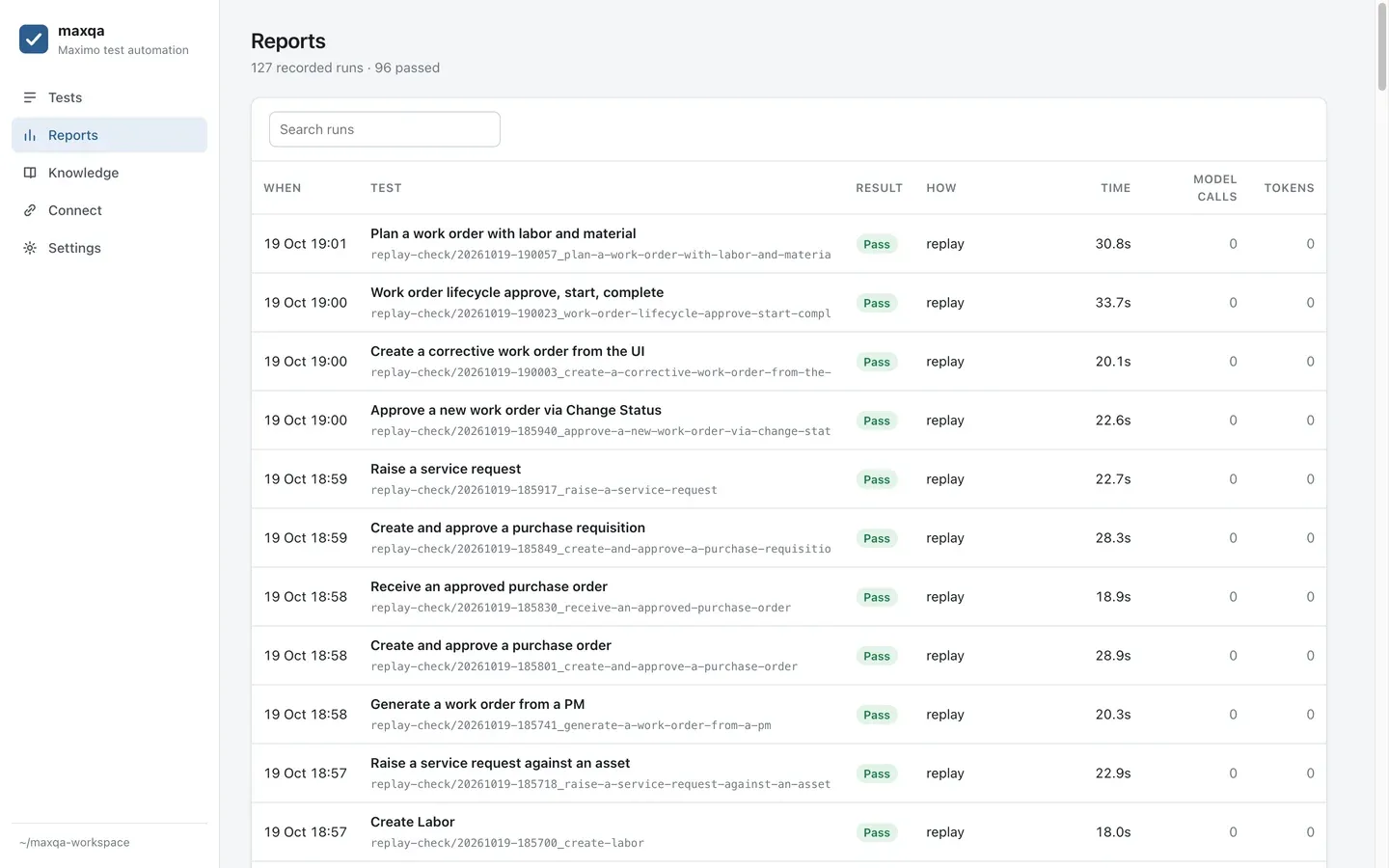This screenshot has width=1389, height=868.
Task: Sort by the HOW column header
Action: point(941,188)
